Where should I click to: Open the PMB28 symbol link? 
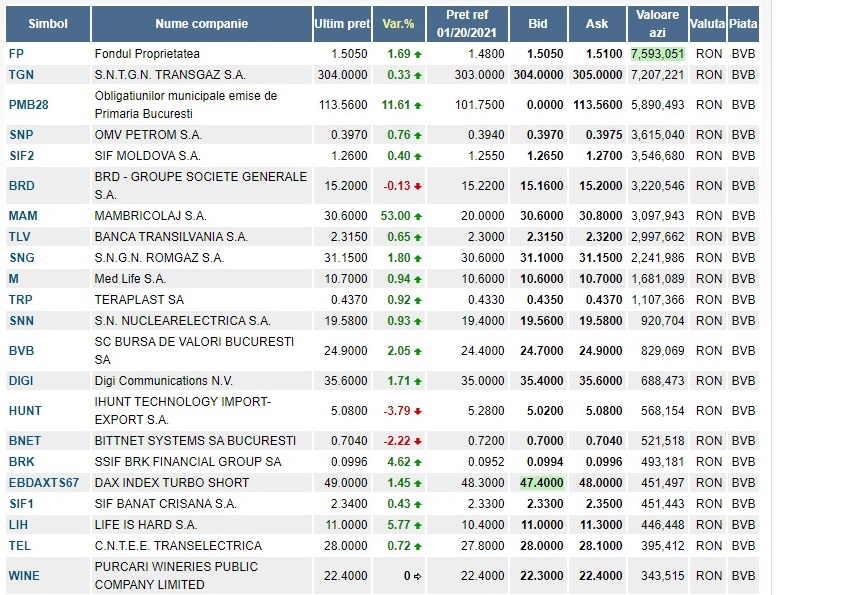(x=29, y=105)
